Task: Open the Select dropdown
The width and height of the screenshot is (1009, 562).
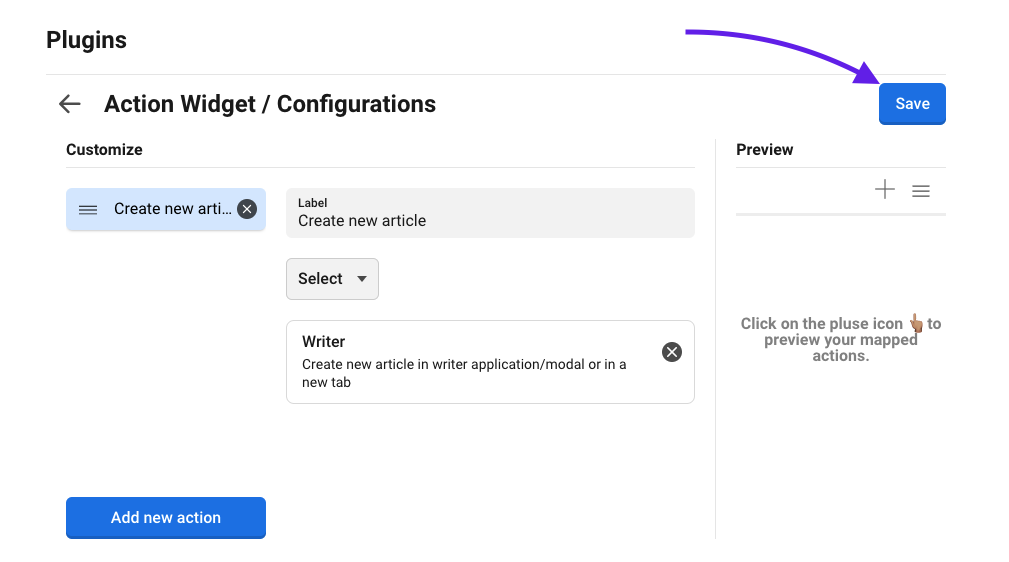Action: pos(332,279)
